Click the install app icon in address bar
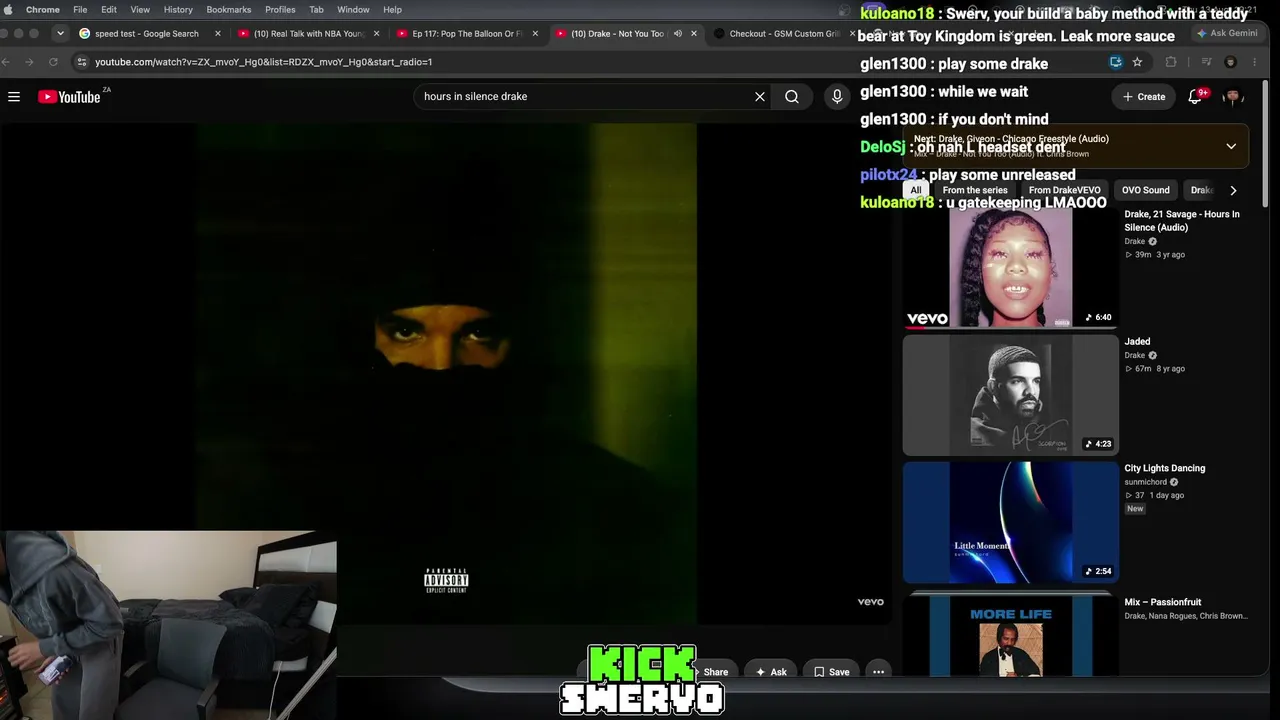1280x720 pixels. 1115,62
